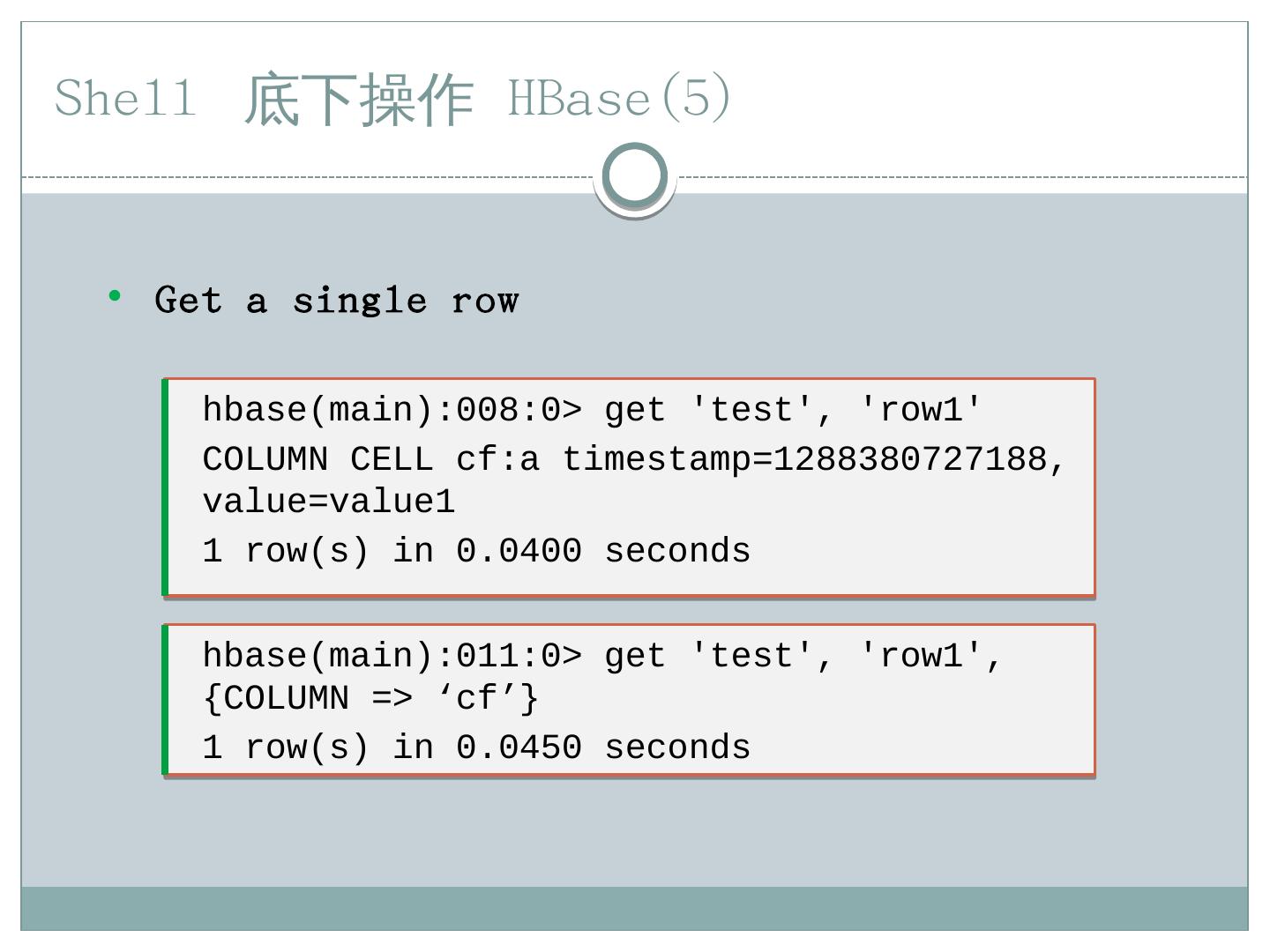Viewport: 1270px width, 952px height.
Task: Select the word "Shell" in the title
Action: 125,97
